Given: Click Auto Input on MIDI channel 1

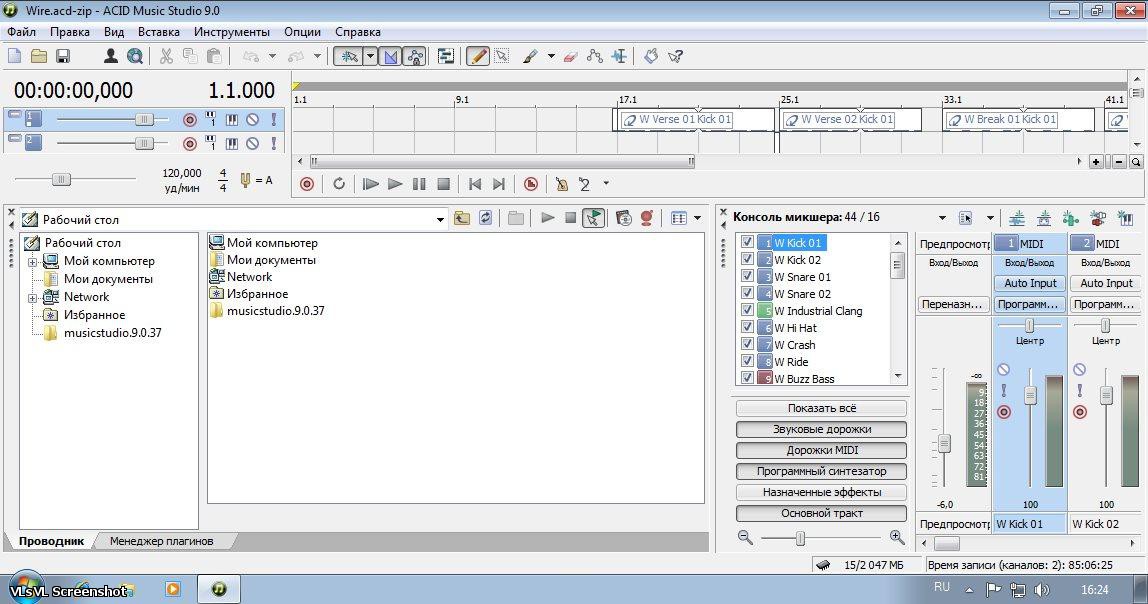Looking at the screenshot, I should point(1030,283).
